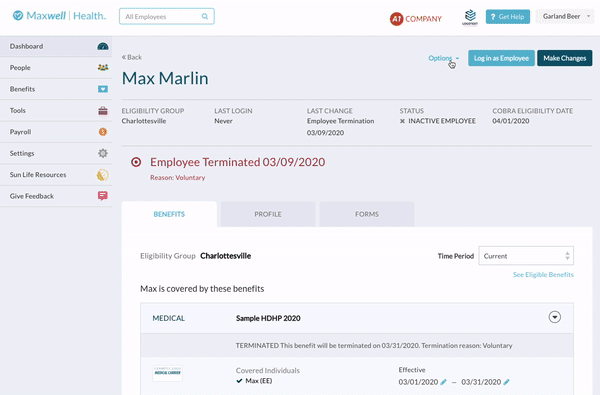Click the Maxwell Health logo
This screenshot has width=600, height=395.
click(59, 16)
